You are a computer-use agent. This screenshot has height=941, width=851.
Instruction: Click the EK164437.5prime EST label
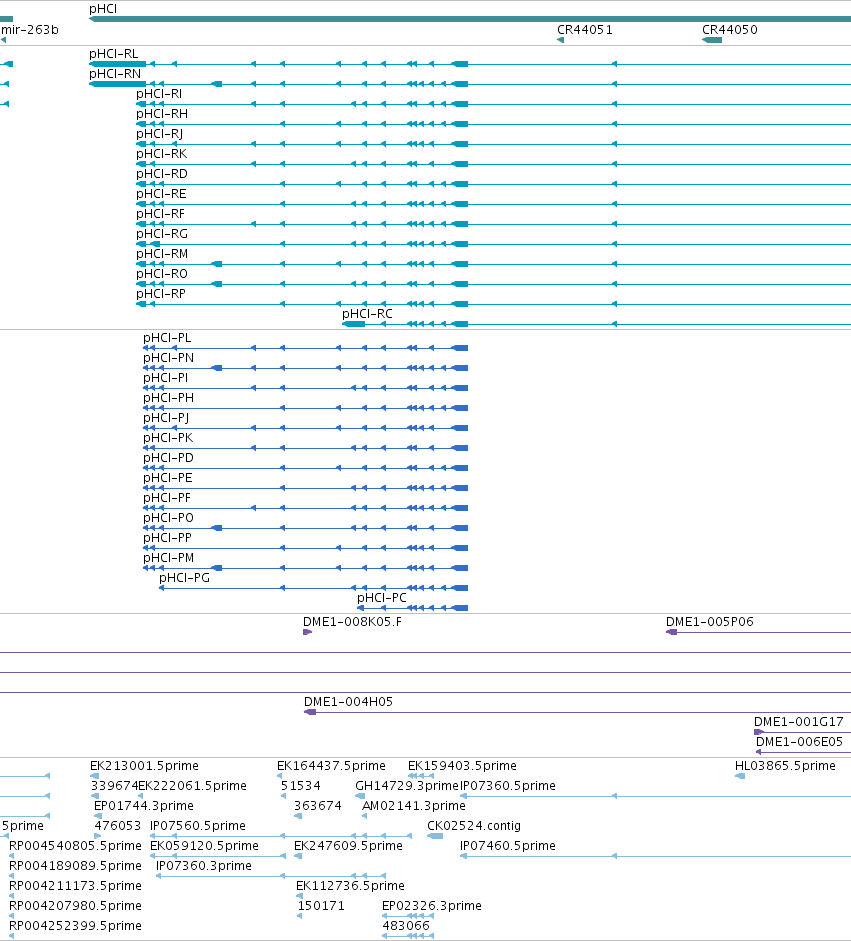pyautogui.click(x=331, y=766)
